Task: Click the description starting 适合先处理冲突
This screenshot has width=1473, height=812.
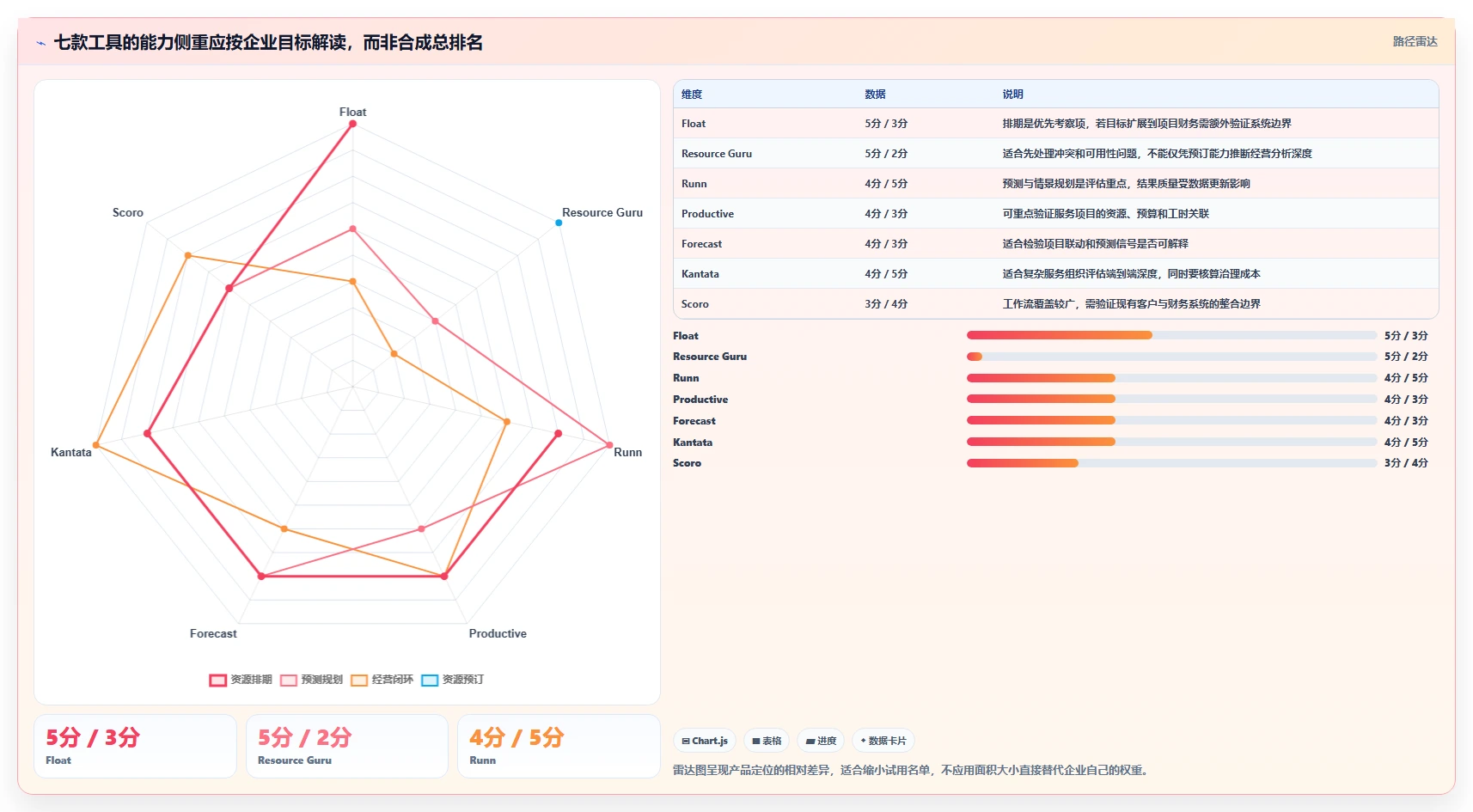Action: click(x=1157, y=154)
